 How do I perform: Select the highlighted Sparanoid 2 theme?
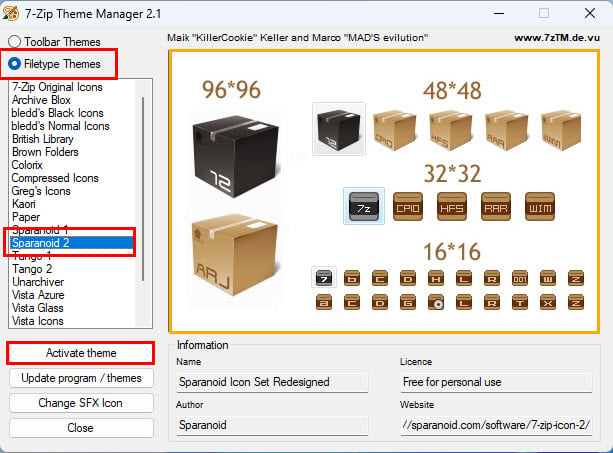coord(72,243)
